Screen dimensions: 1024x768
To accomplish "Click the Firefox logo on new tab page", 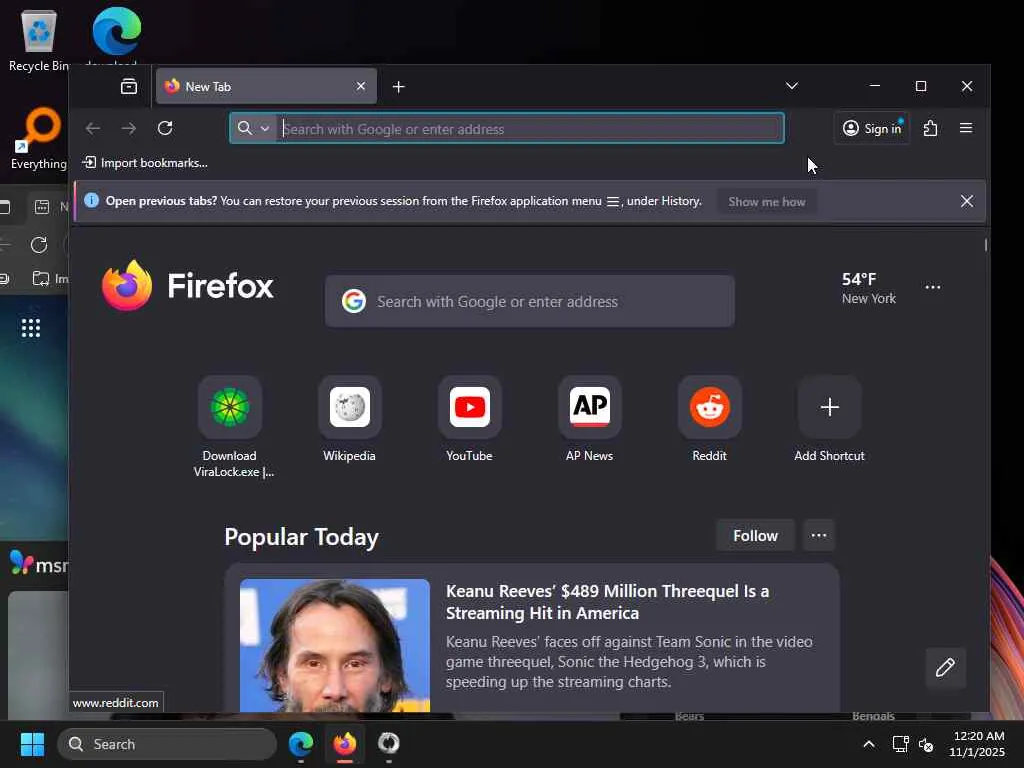I will coord(188,286).
